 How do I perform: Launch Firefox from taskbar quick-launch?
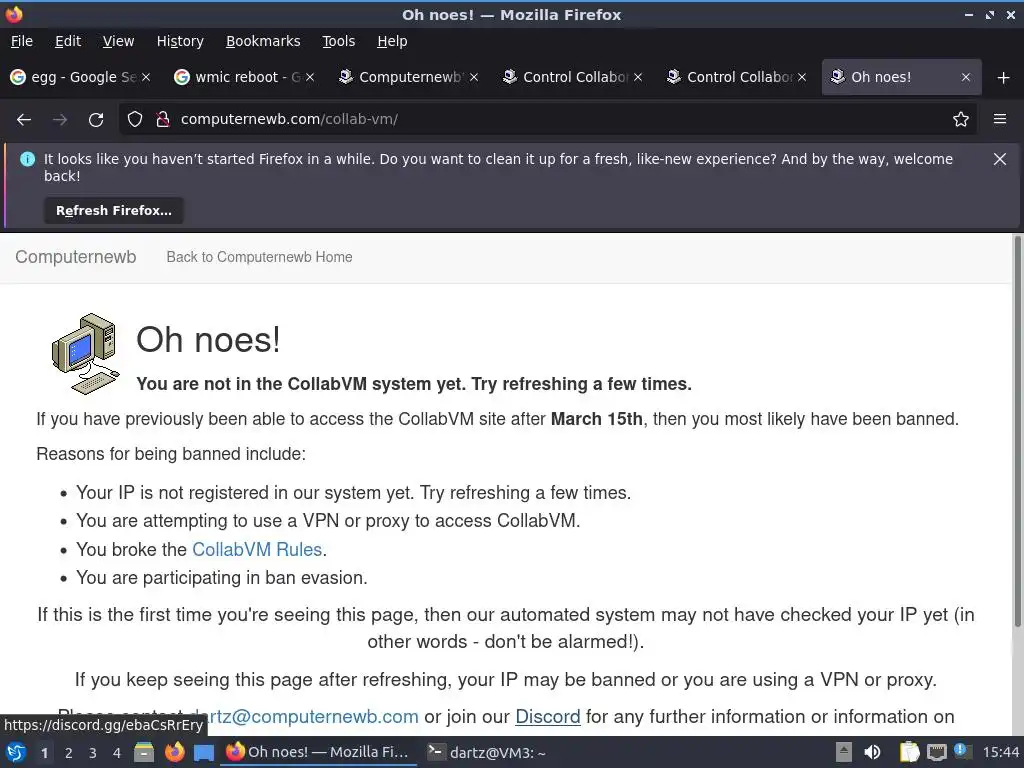174,752
